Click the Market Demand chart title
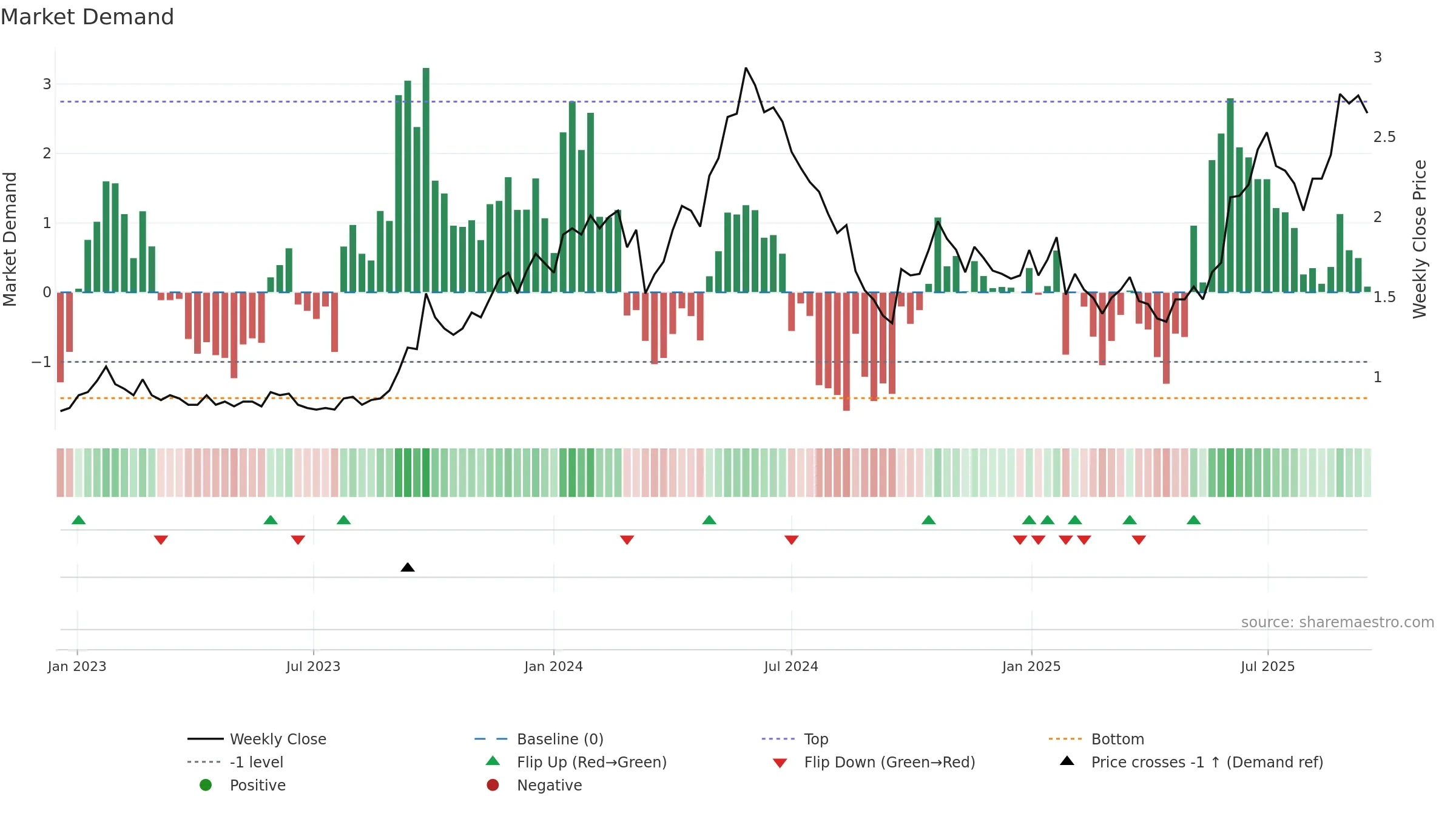The image size is (1456, 819). tap(87, 16)
